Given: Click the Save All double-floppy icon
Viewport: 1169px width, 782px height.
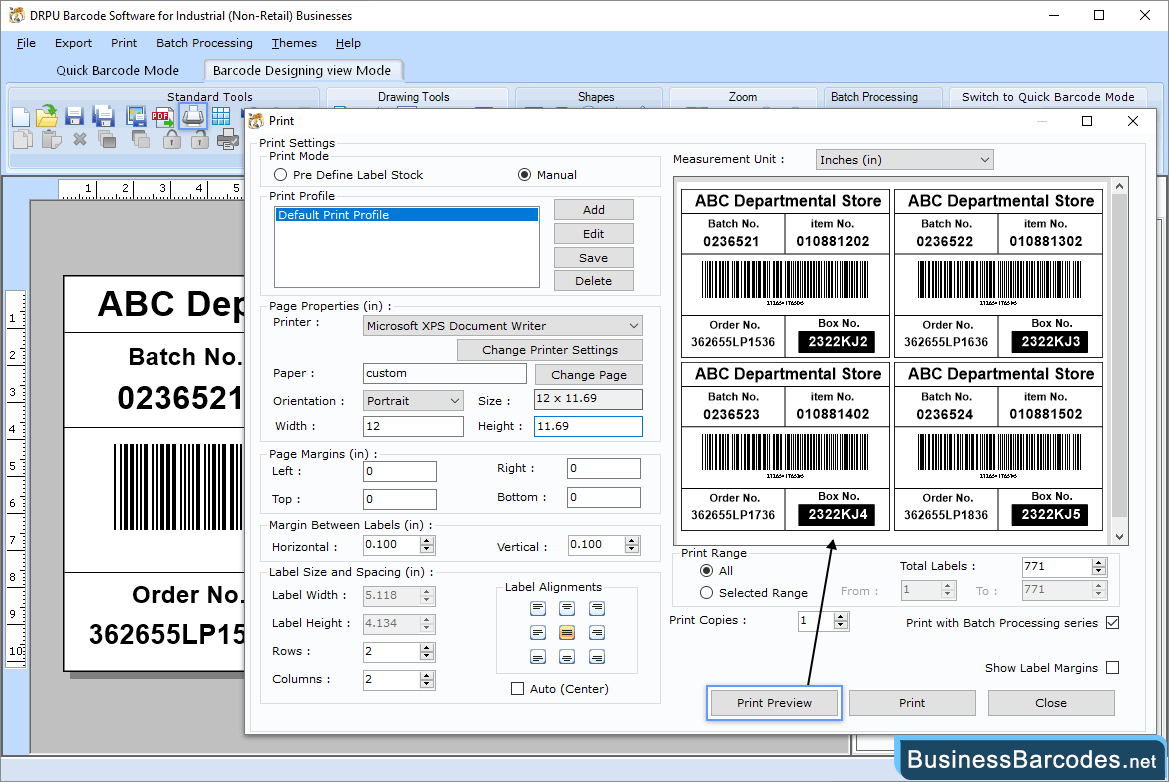Looking at the screenshot, I should [103, 116].
